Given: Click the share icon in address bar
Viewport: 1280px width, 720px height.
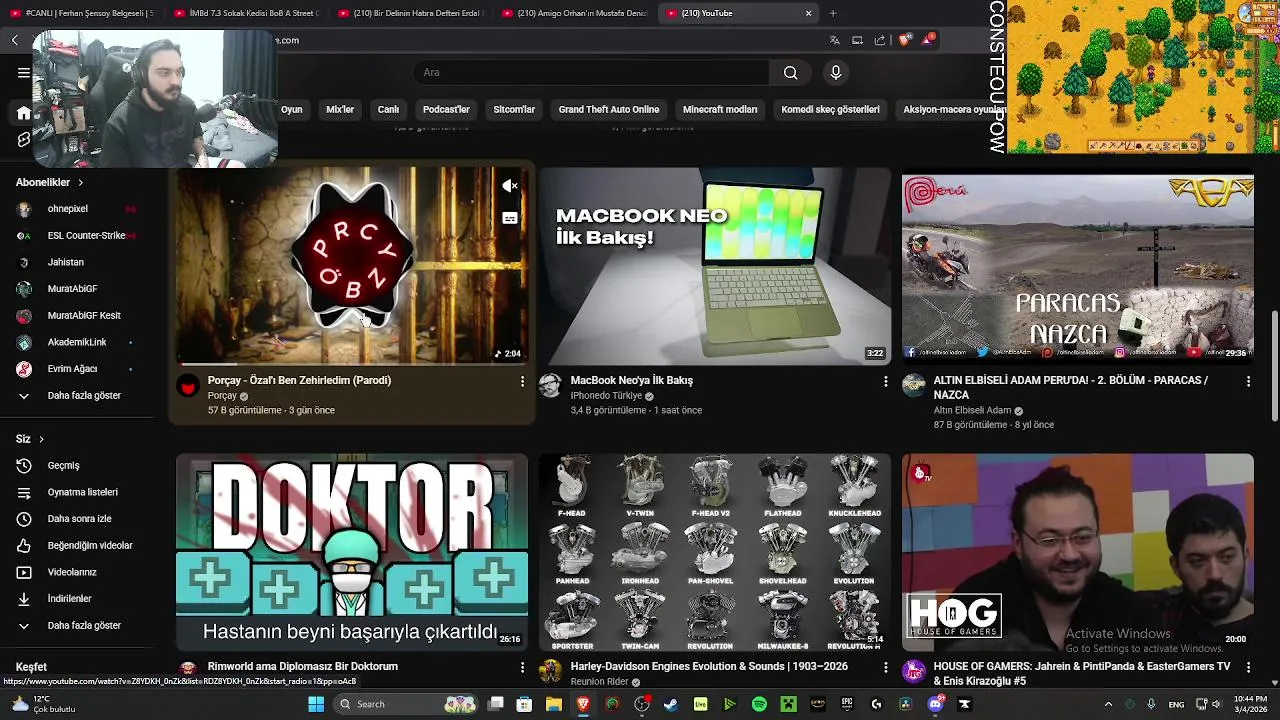Looking at the screenshot, I should [x=880, y=40].
